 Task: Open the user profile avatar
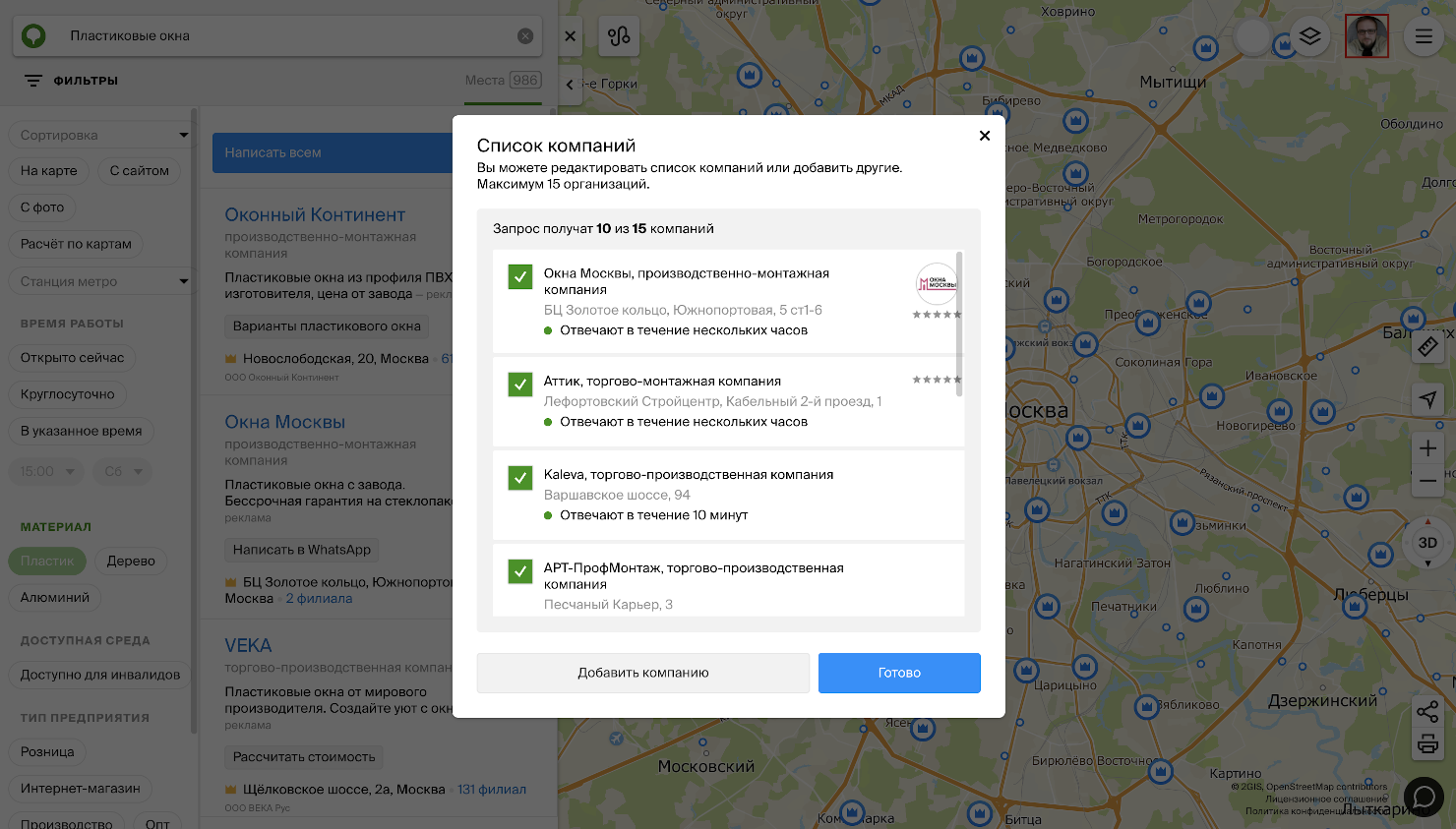point(1366,36)
